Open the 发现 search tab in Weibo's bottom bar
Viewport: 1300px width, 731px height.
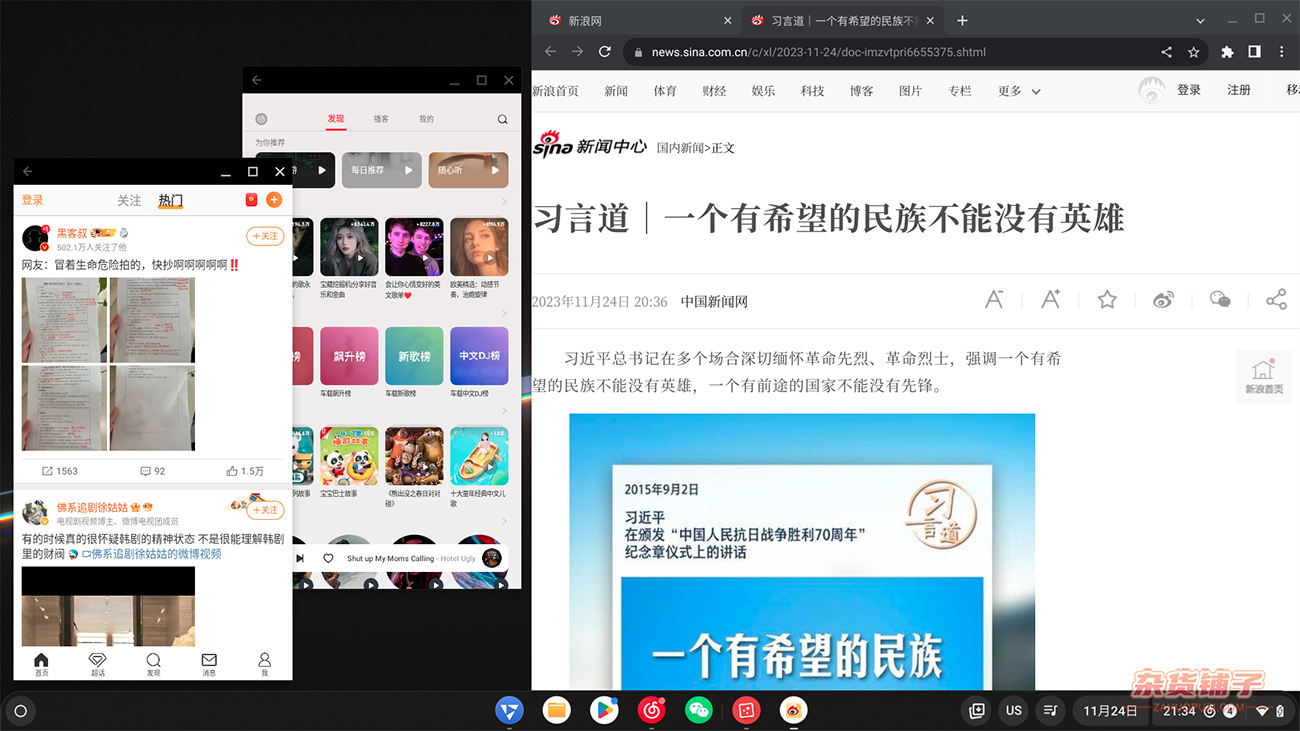click(153, 664)
